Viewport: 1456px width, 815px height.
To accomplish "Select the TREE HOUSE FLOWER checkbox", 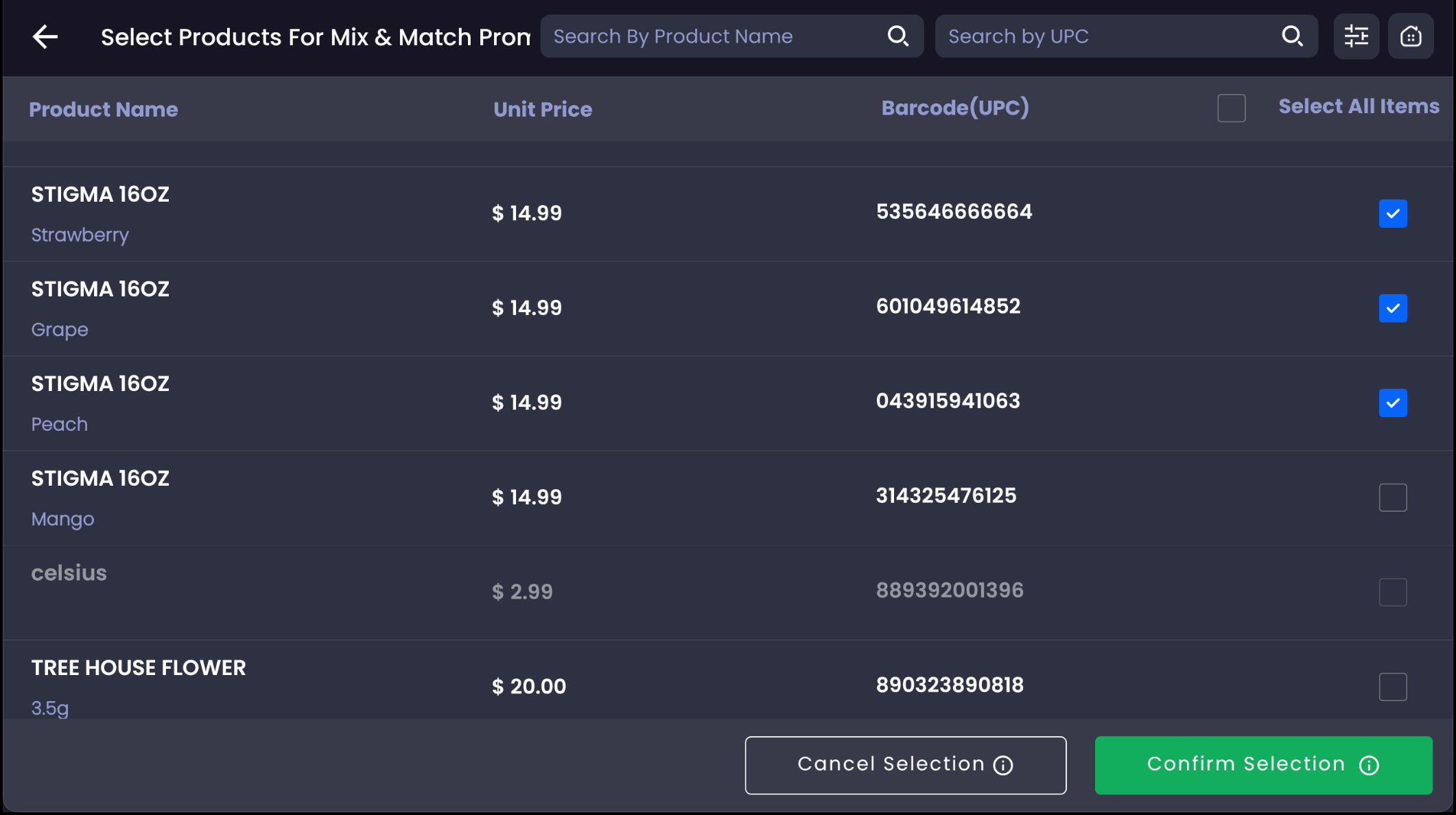I will [x=1392, y=687].
